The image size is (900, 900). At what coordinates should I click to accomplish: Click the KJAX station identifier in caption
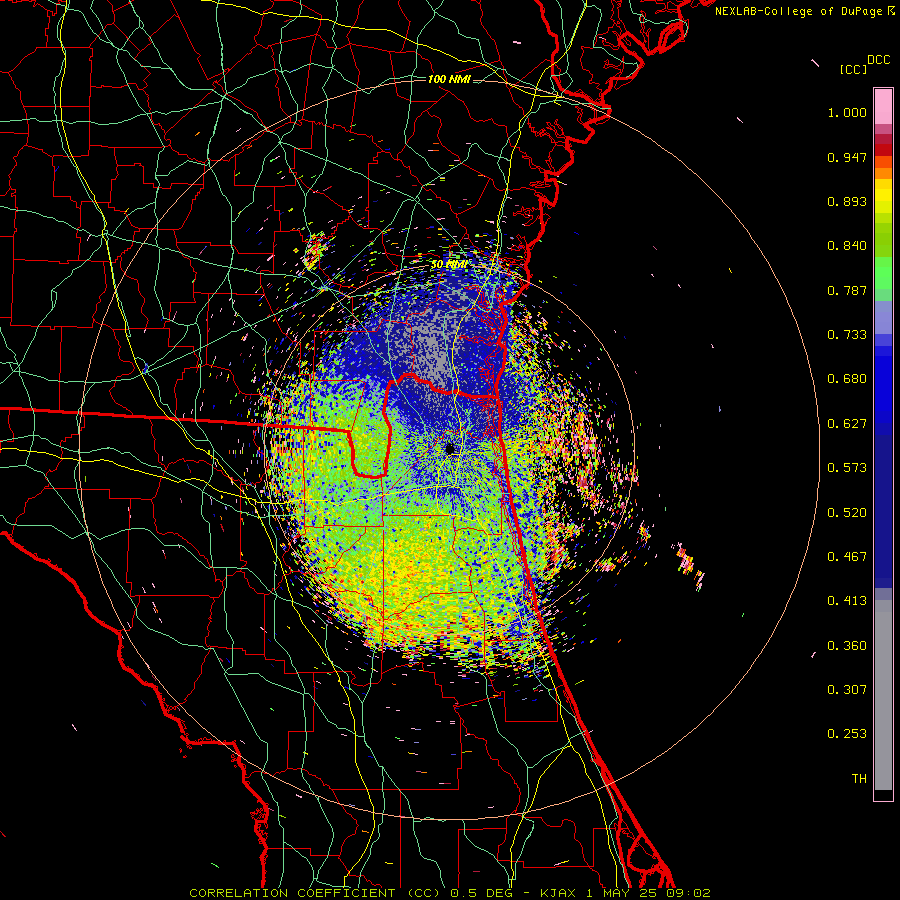[x=560, y=893]
